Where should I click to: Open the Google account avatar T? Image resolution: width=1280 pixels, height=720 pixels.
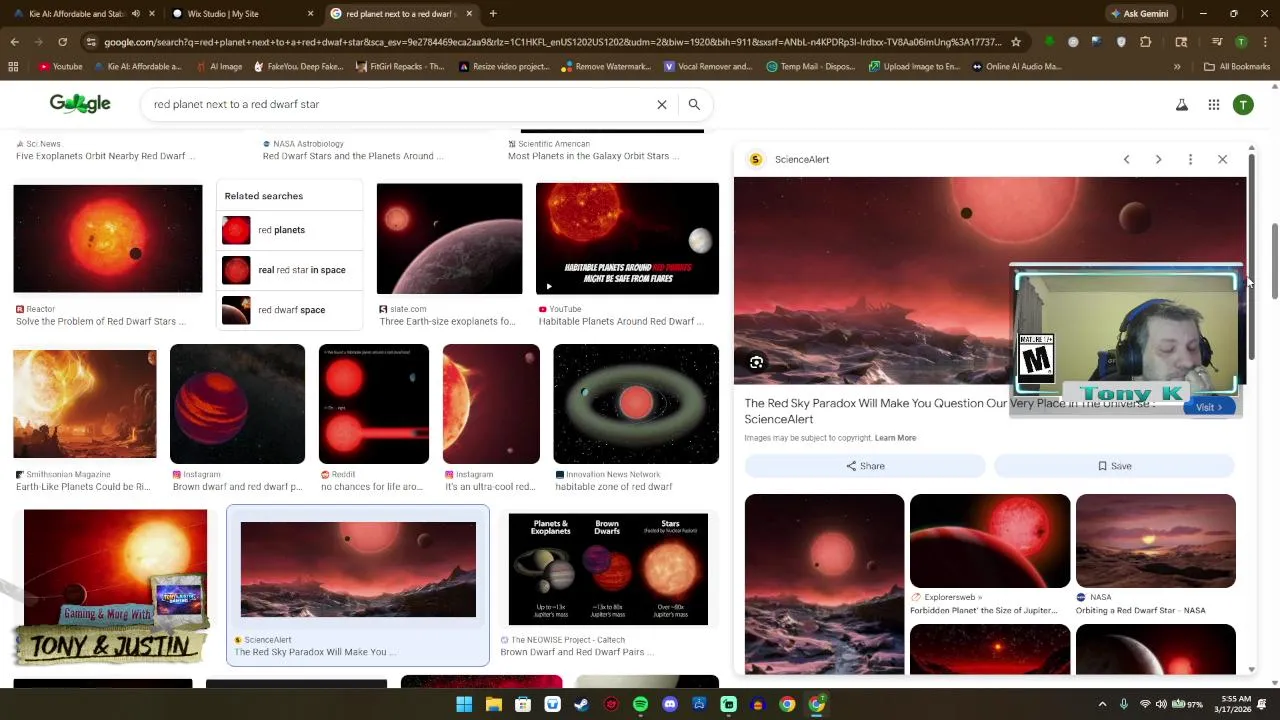point(1243,104)
